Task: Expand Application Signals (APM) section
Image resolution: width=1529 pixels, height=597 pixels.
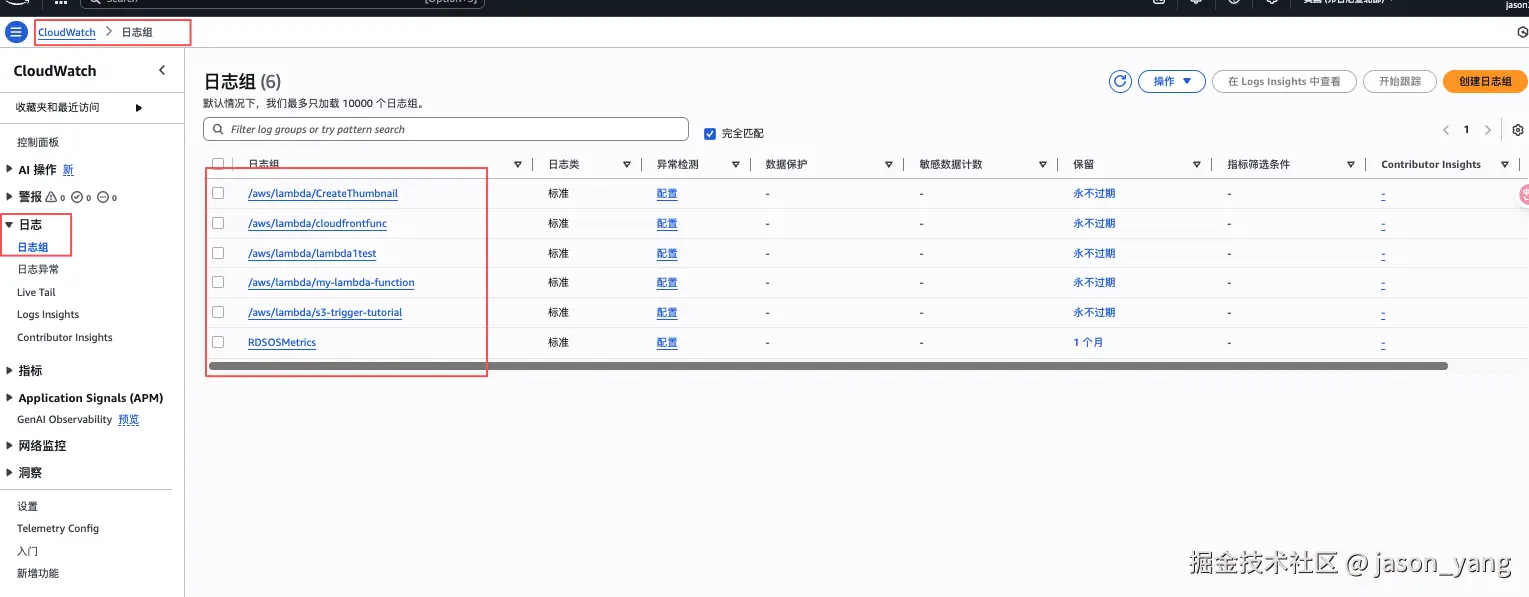Action: [10, 398]
